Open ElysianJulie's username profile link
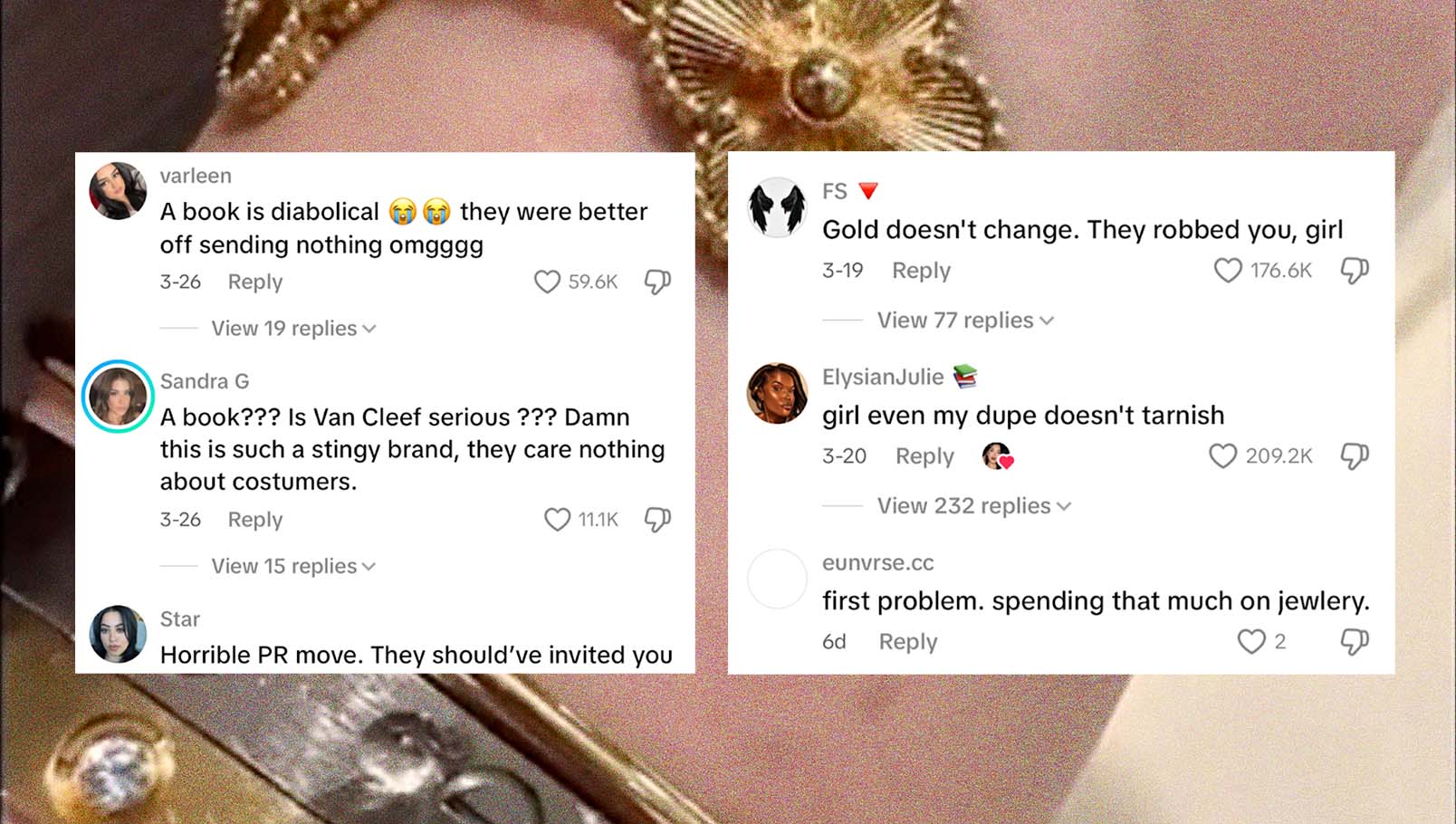Image resolution: width=1456 pixels, height=824 pixels. [x=883, y=377]
